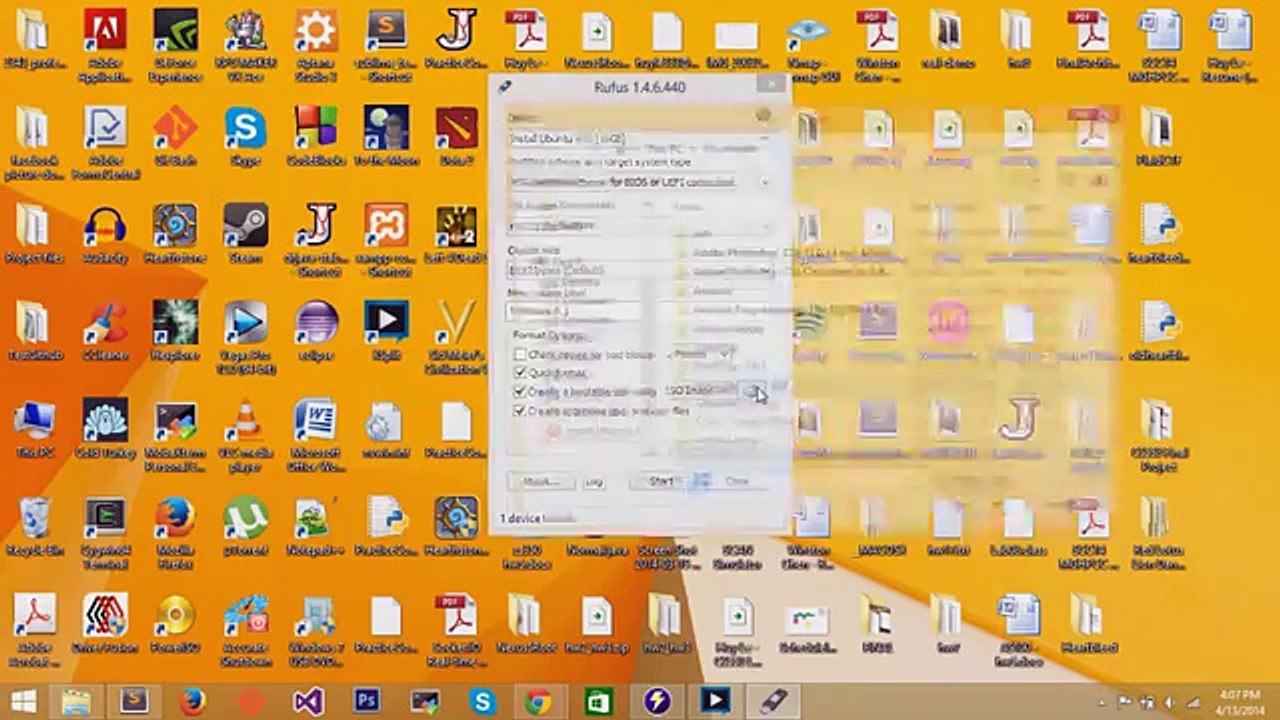Select the uTorrent desktop icon
Screen dimensions: 1280x720
(245, 527)
